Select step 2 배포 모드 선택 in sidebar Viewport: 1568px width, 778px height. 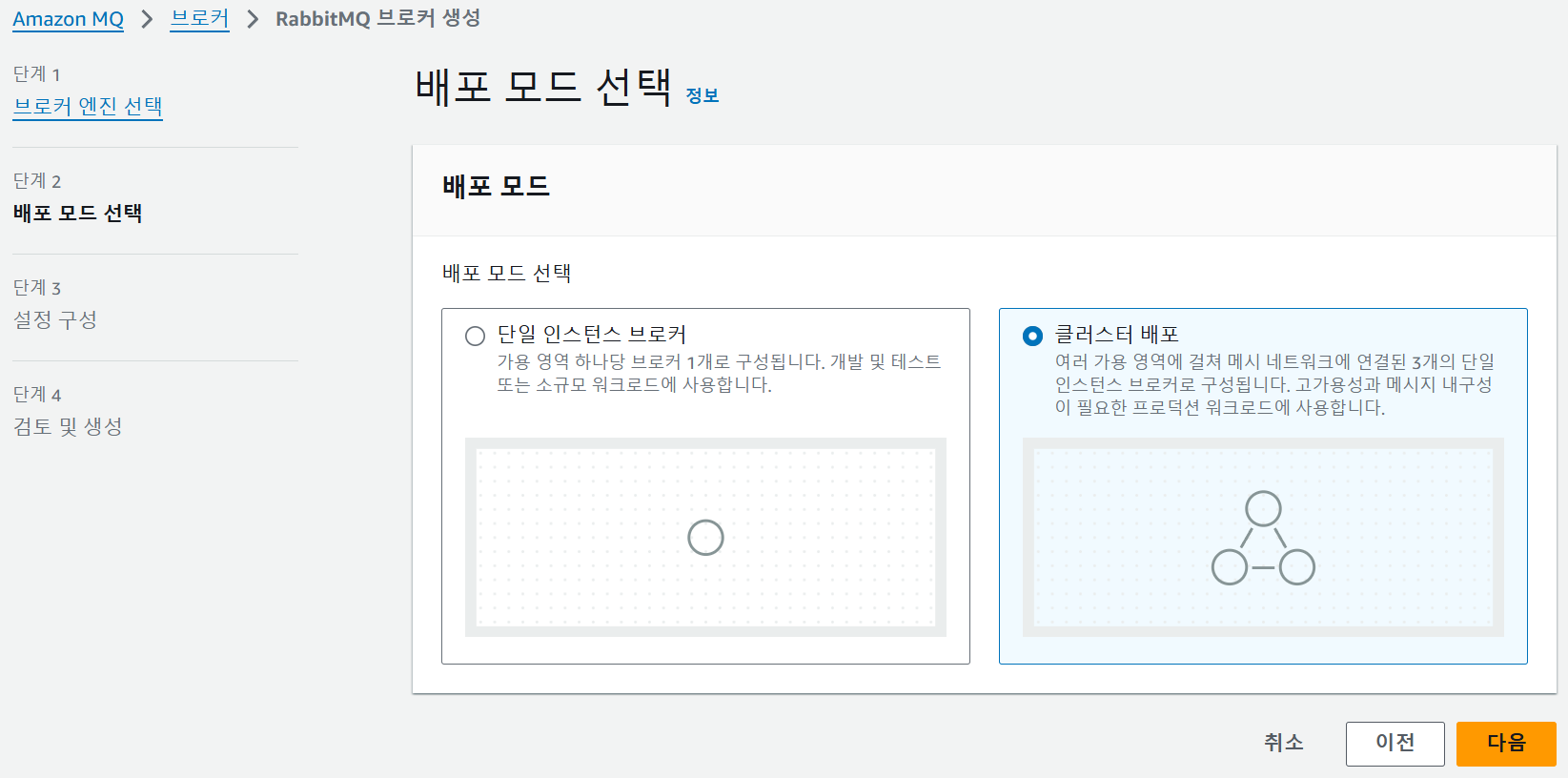coord(77,213)
